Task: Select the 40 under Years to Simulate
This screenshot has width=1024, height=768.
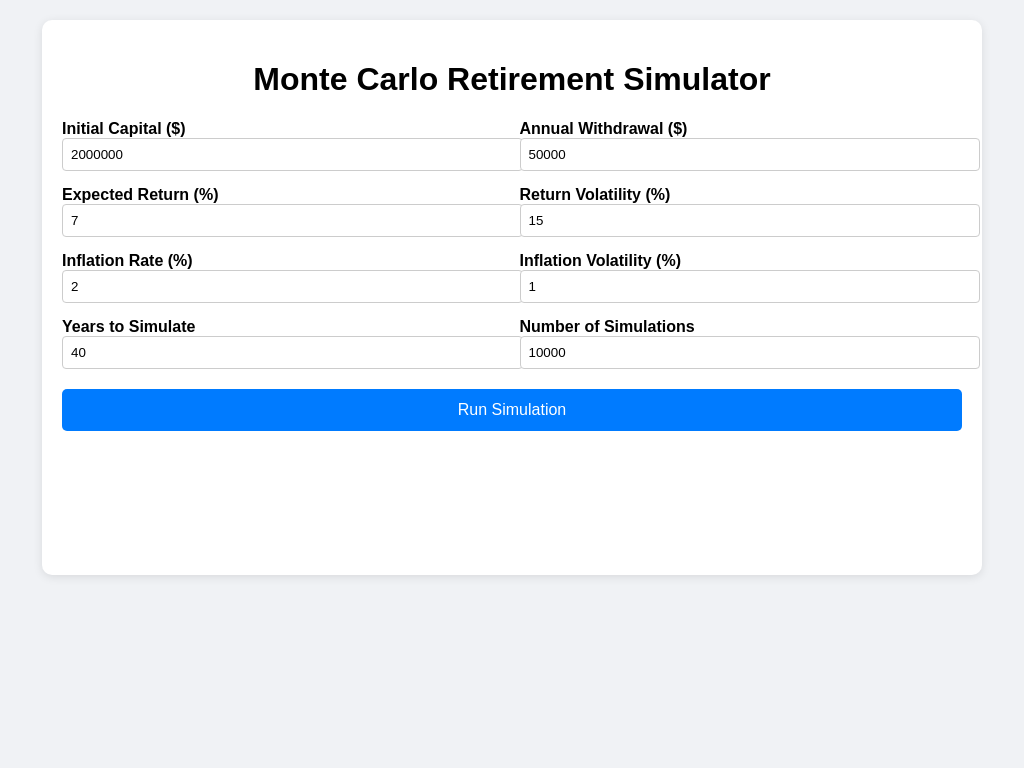Action: (77, 352)
